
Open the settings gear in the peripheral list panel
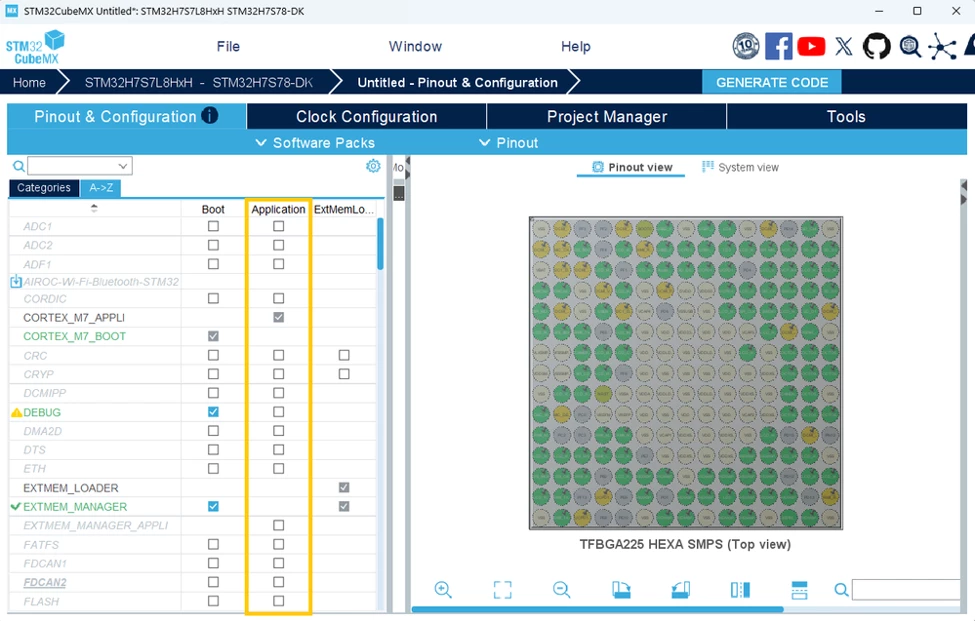(373, 166)
